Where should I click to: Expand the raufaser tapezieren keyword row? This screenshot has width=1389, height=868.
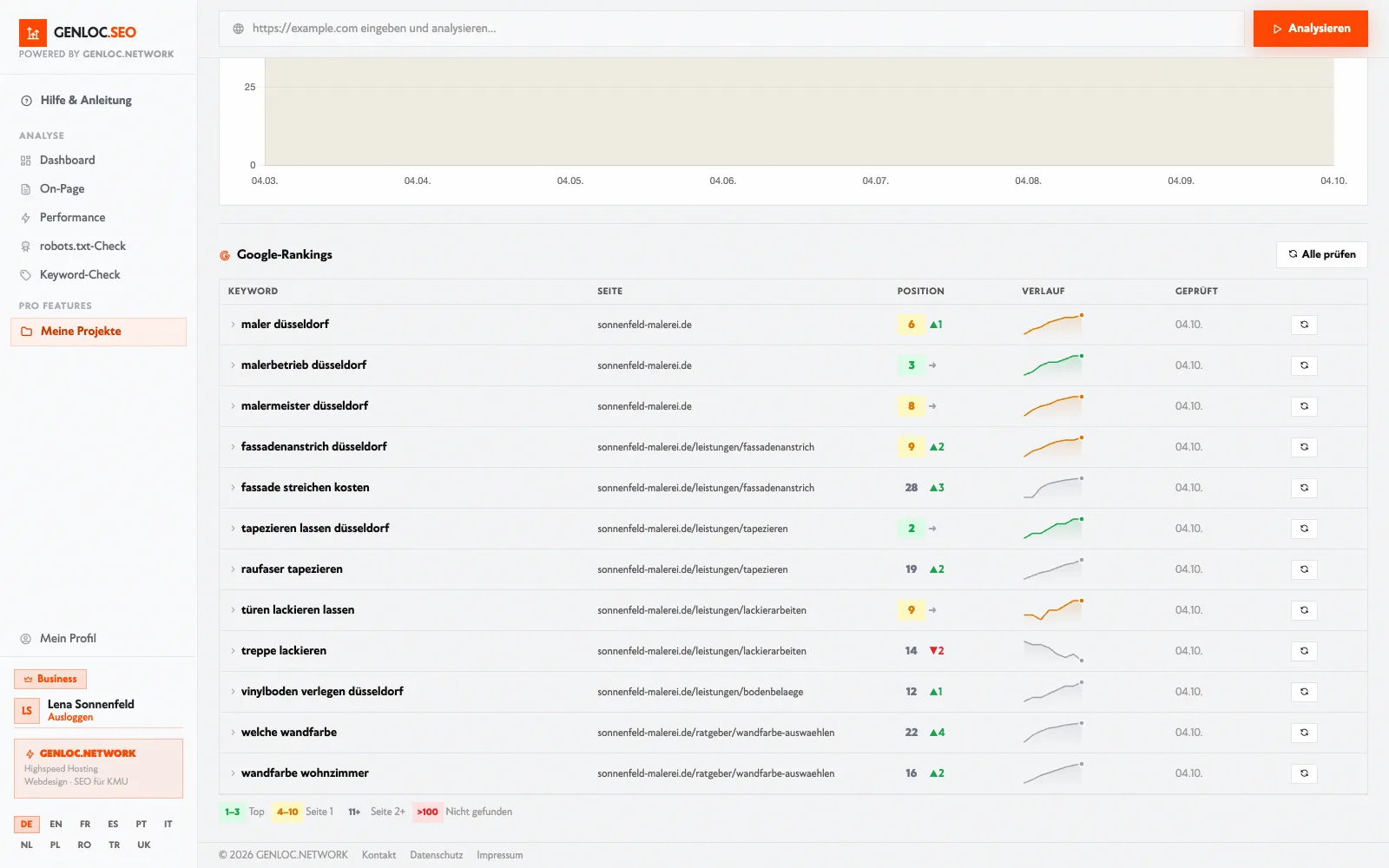click(233, 569)
